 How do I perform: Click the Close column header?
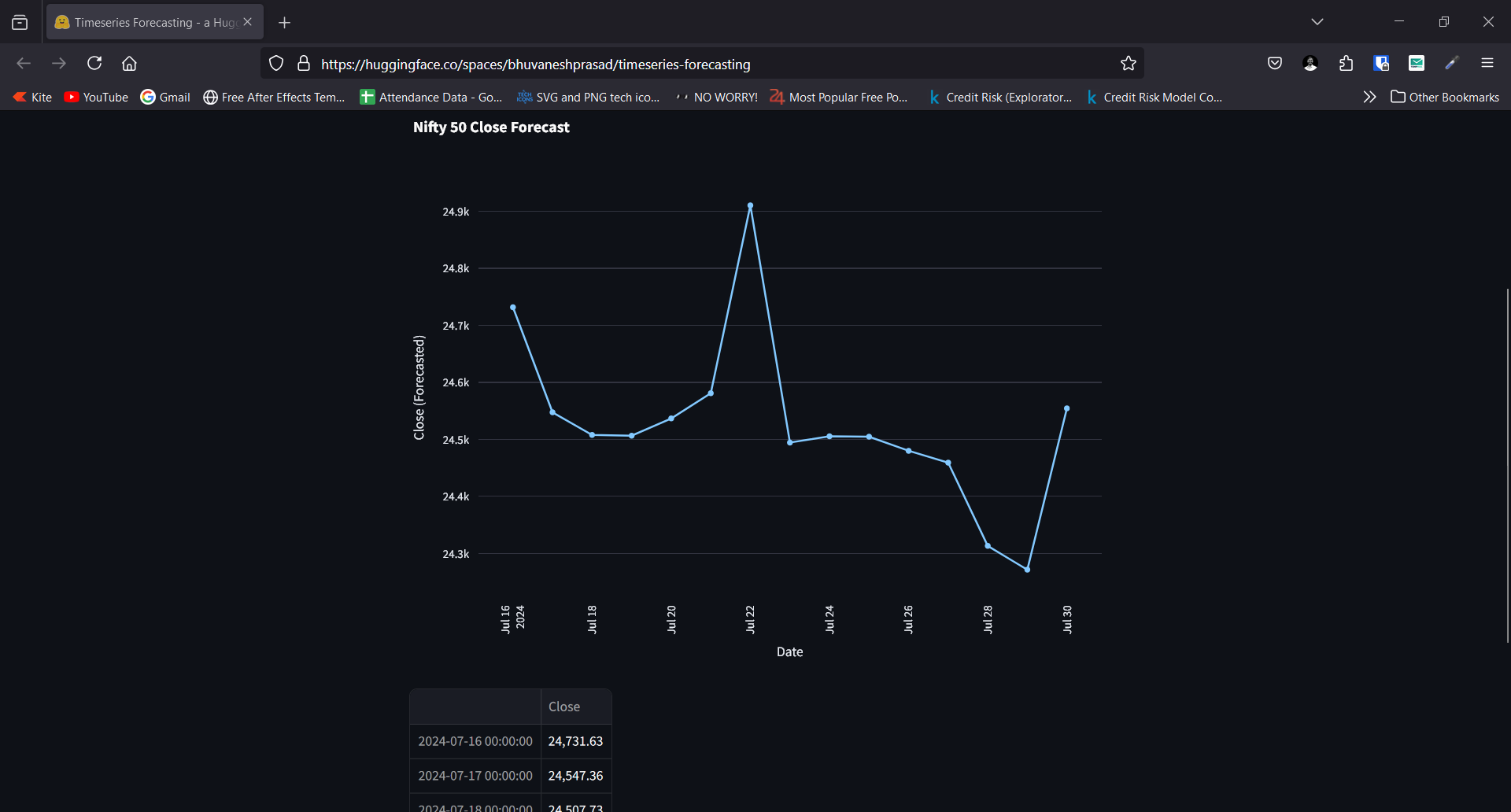coord(576,707)
